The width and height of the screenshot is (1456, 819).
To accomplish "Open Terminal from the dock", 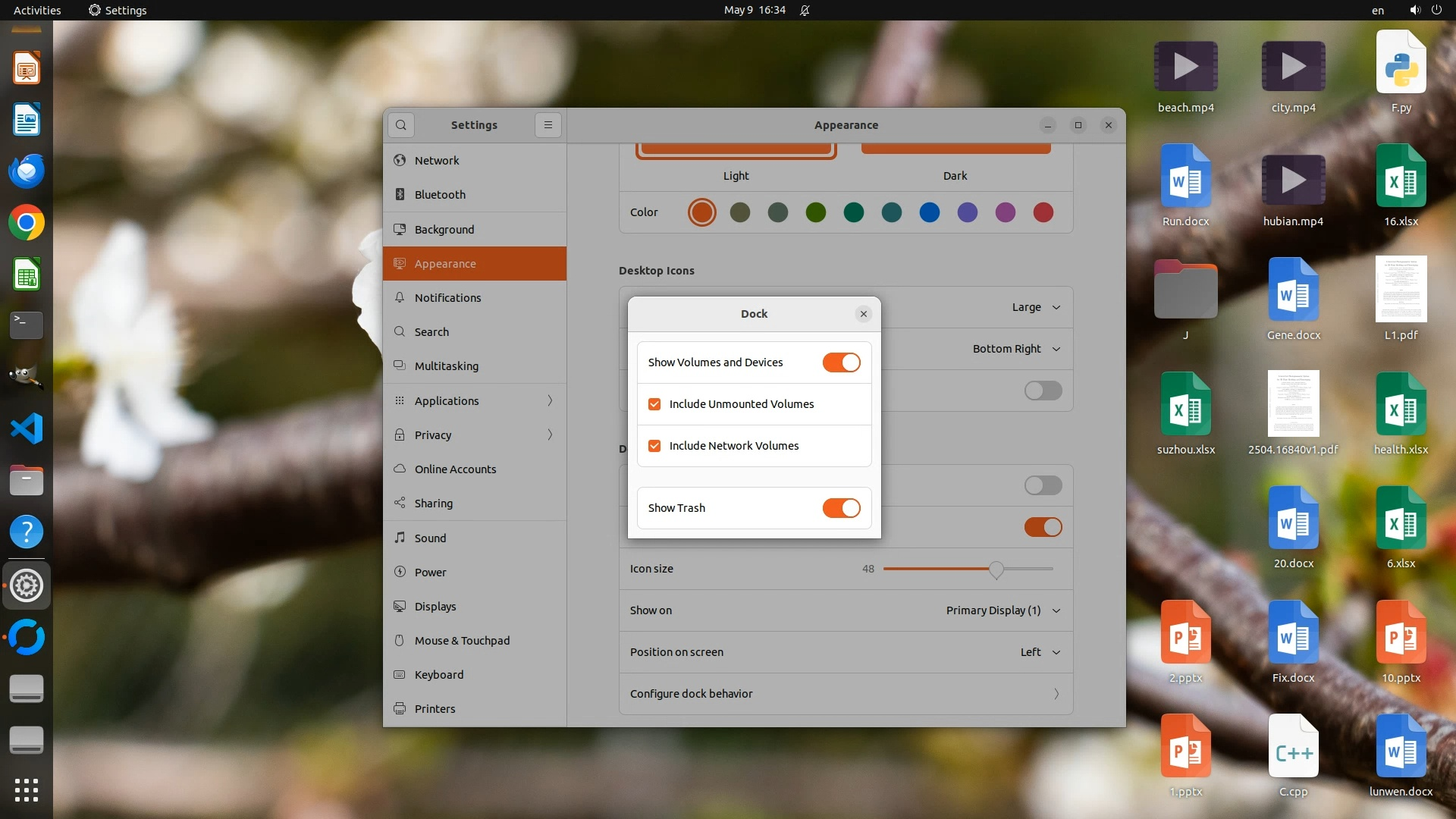I will (27, 325).
